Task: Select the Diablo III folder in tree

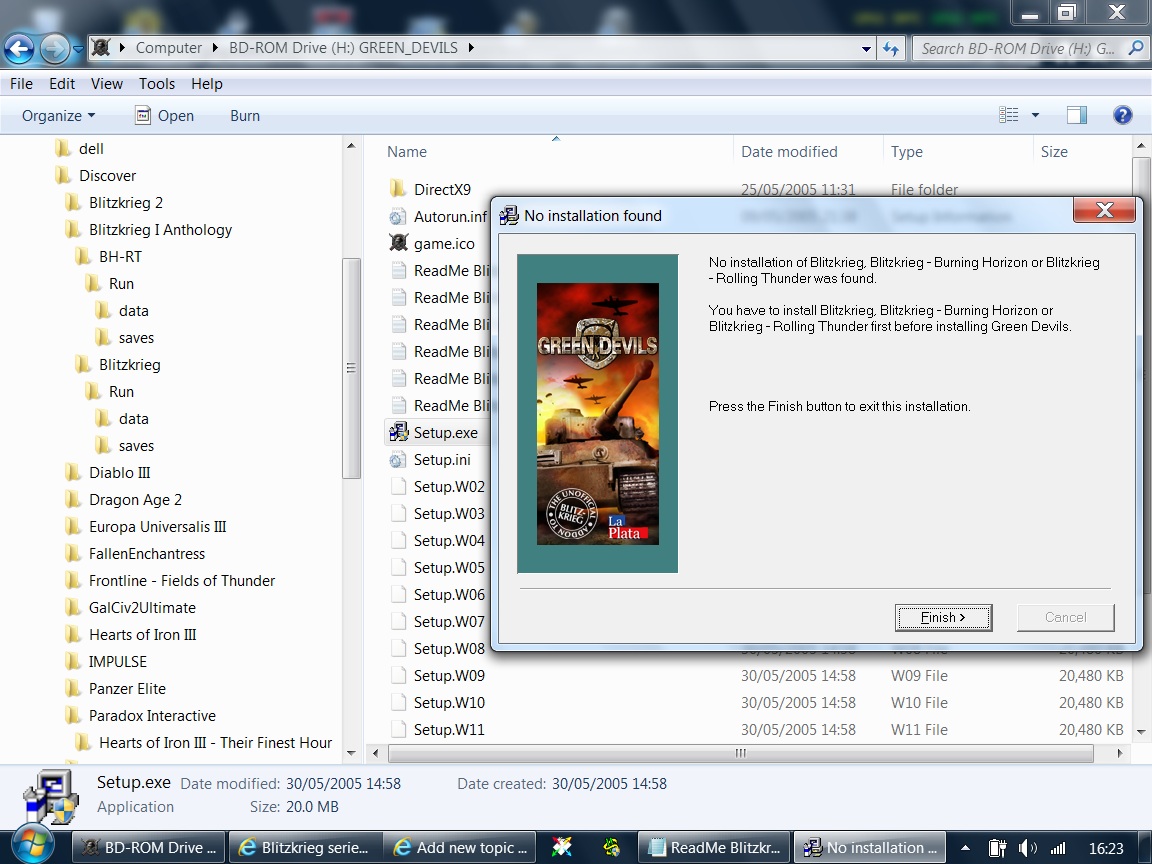Action: tap(119, 472)
